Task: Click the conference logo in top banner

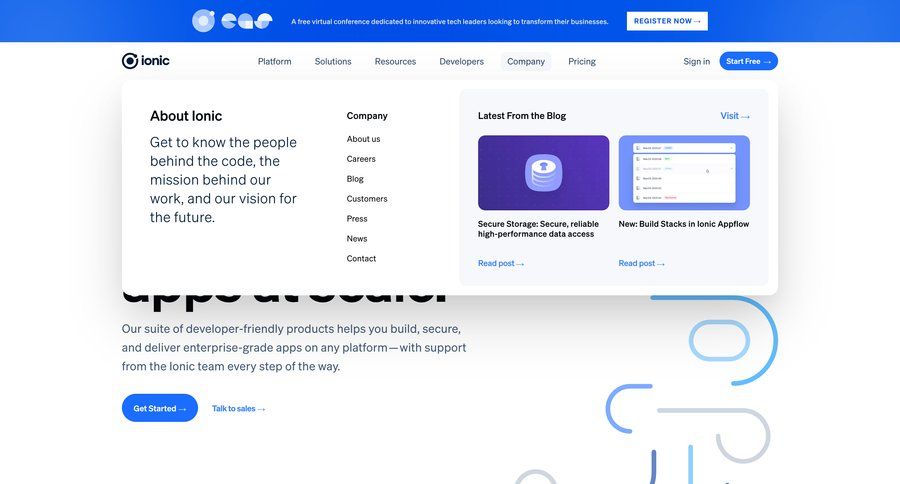Action: click(x=232, y=21)
